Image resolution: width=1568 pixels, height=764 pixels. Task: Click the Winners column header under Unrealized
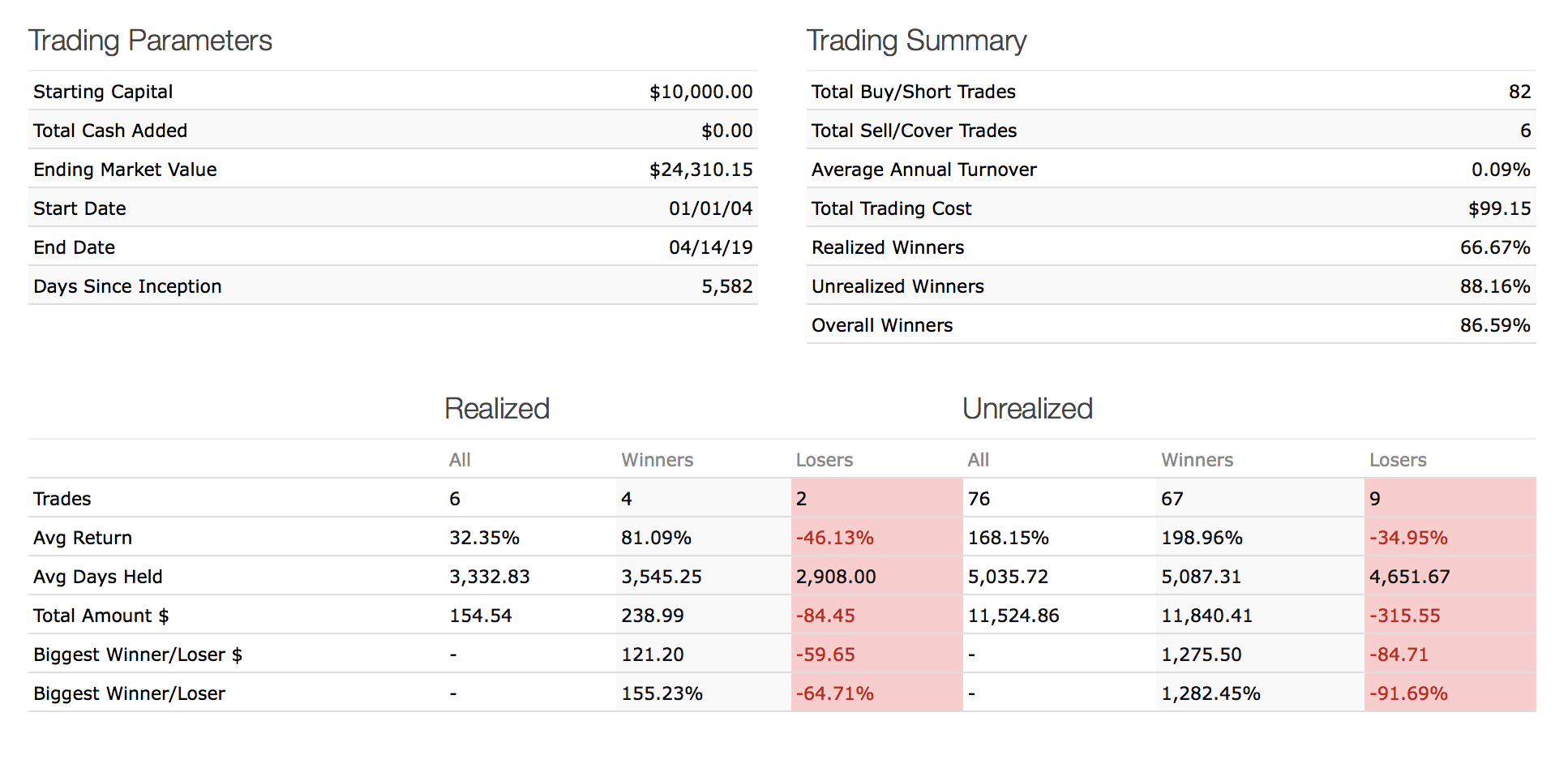click(x=1197, y=460)
